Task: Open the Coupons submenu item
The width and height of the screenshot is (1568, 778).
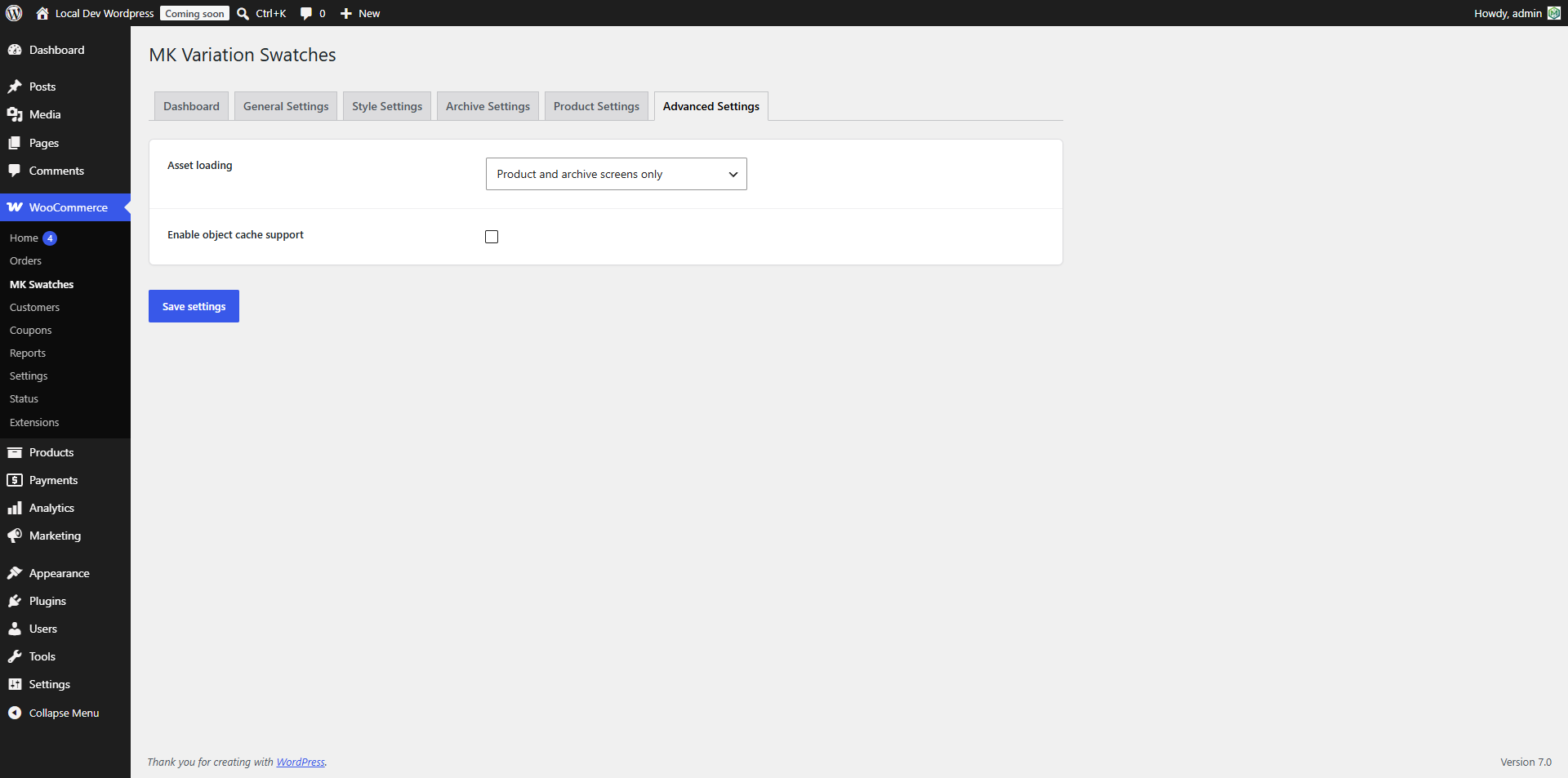Action: click(31, 330)
